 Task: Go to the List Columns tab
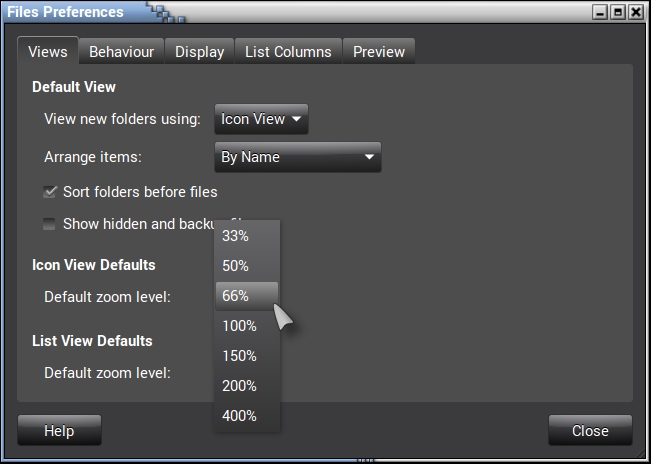[x=288, y=52]
